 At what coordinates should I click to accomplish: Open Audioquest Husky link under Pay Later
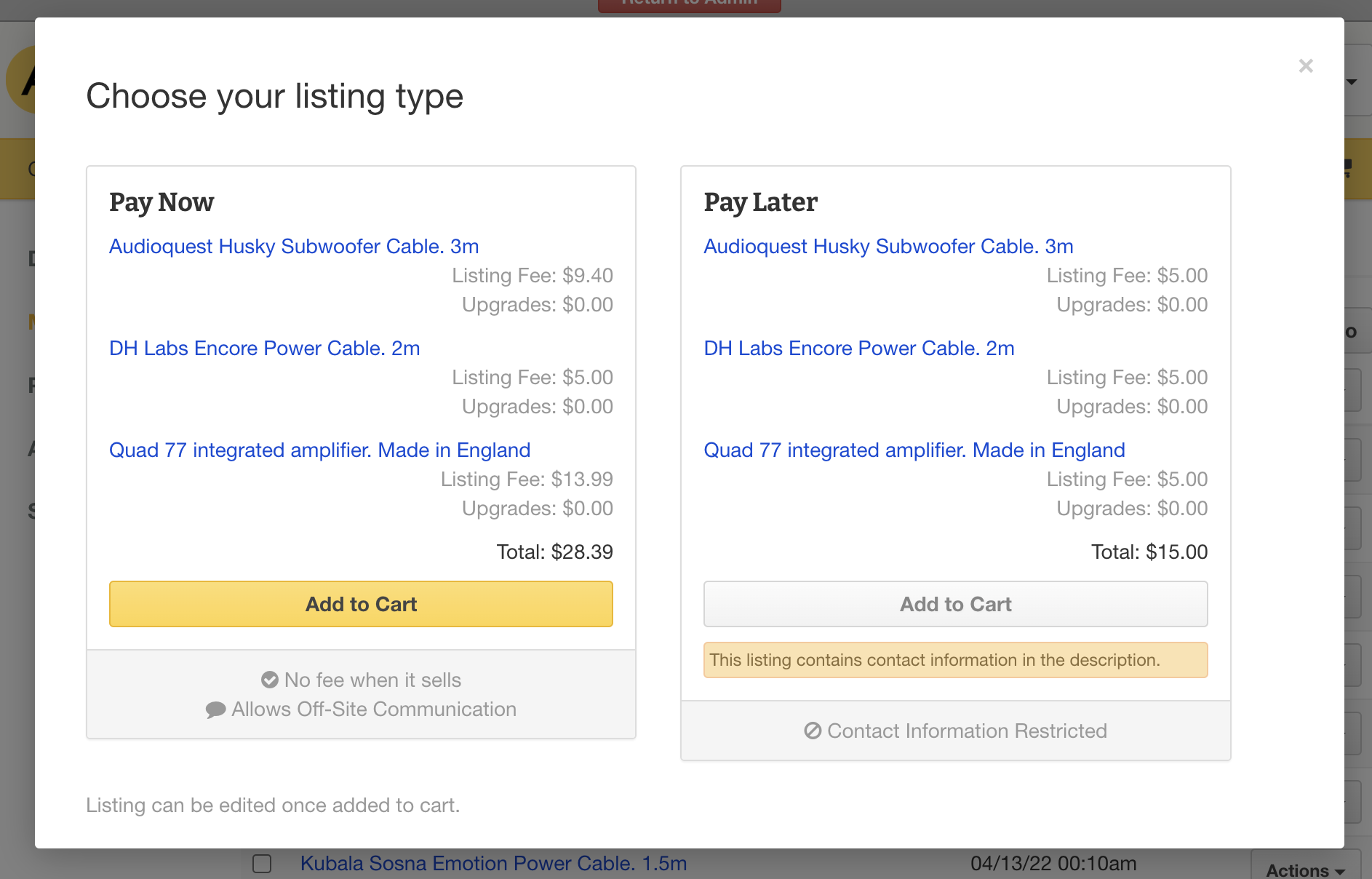tap(888, 247)
